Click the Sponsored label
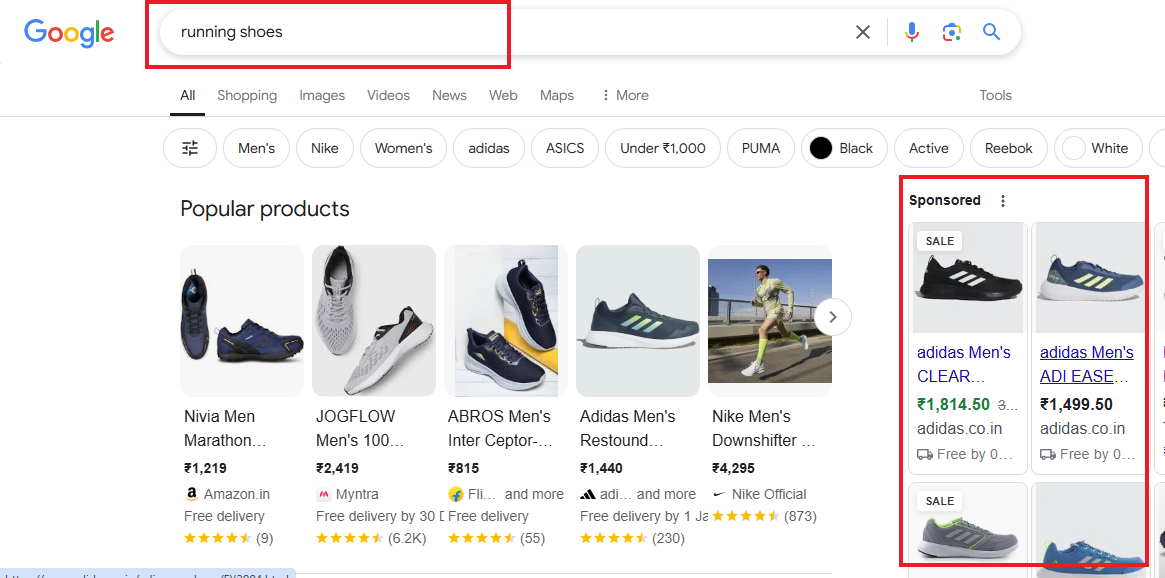 tap(944, 201)
